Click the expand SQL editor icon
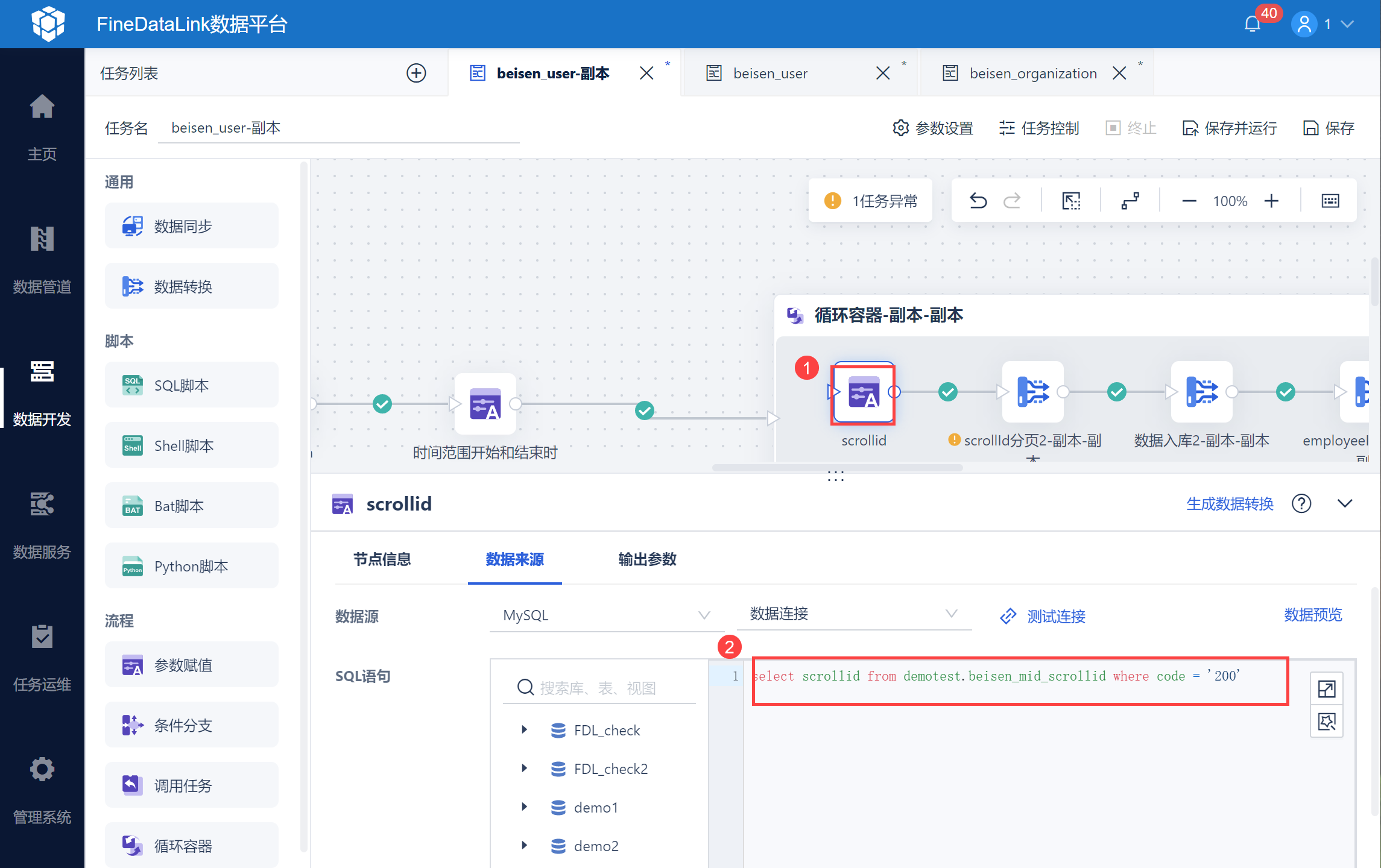 tap(1327, 688)
